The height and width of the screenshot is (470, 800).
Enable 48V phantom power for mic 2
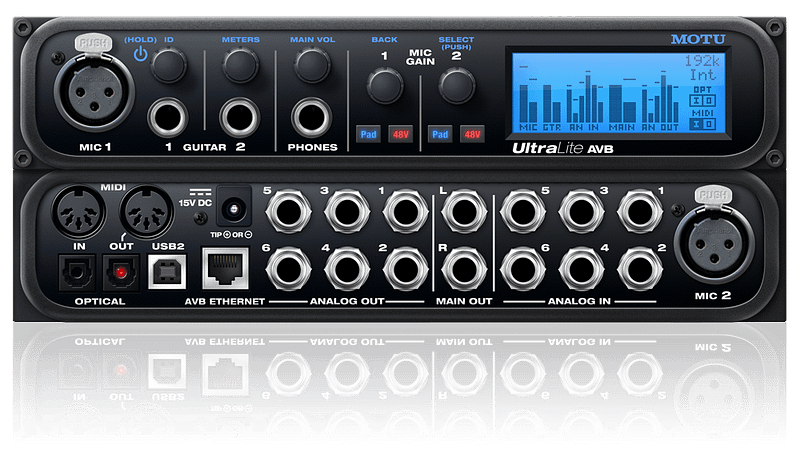[x=471, y=132]
